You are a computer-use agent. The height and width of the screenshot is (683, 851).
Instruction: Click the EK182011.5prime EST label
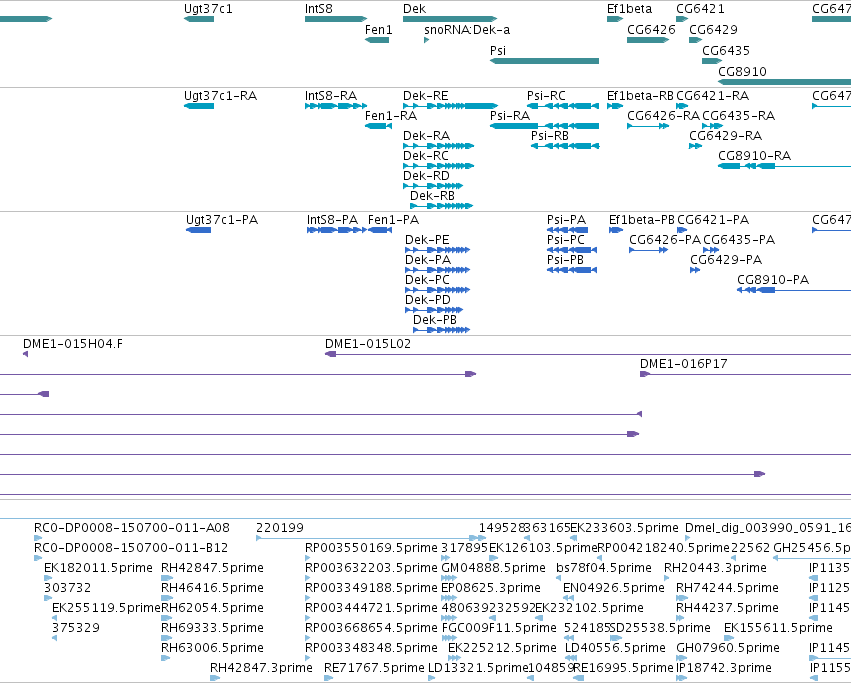100,568
